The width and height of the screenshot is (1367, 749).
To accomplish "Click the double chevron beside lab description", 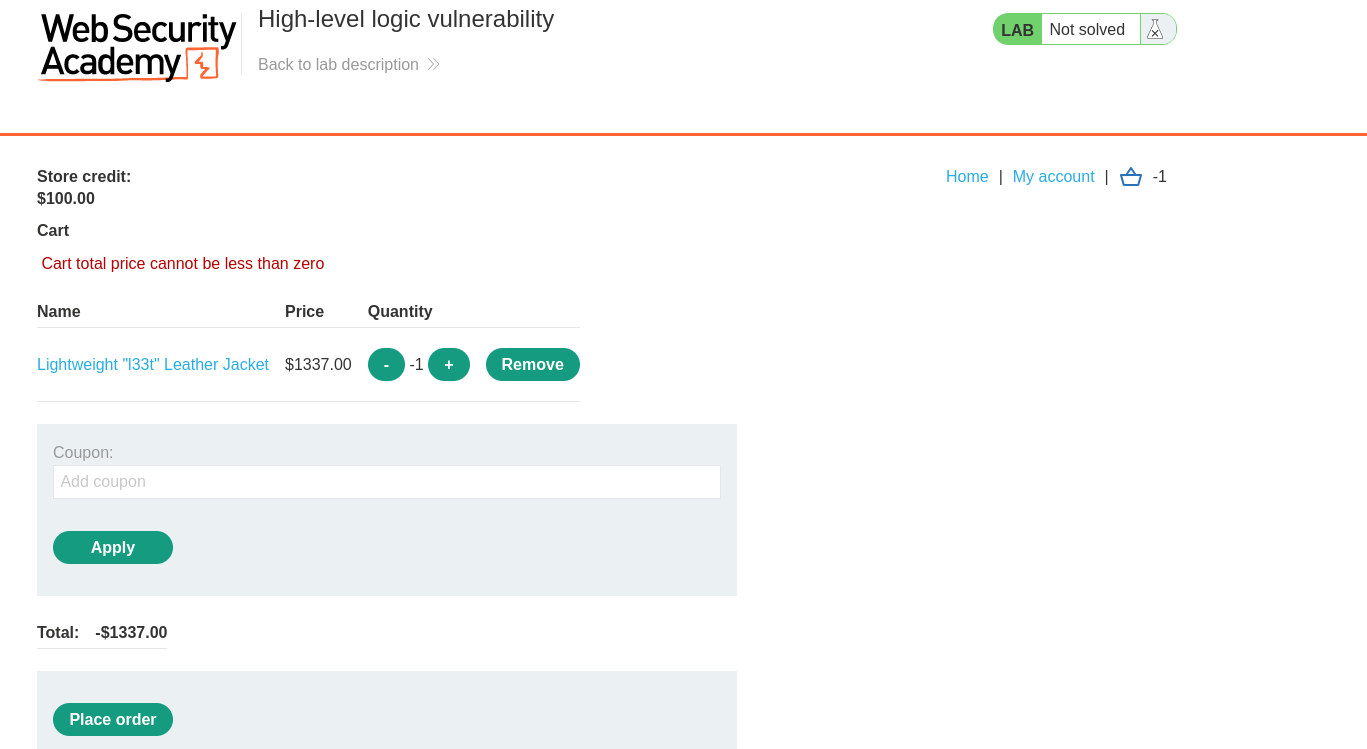I will 433,64.
